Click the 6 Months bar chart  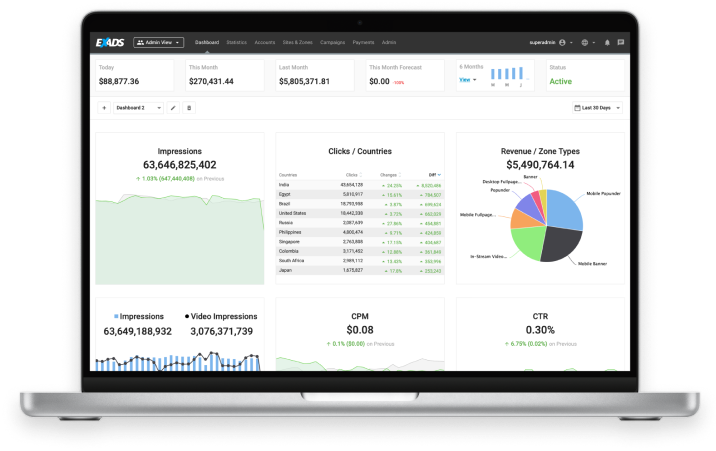point(508,76)
